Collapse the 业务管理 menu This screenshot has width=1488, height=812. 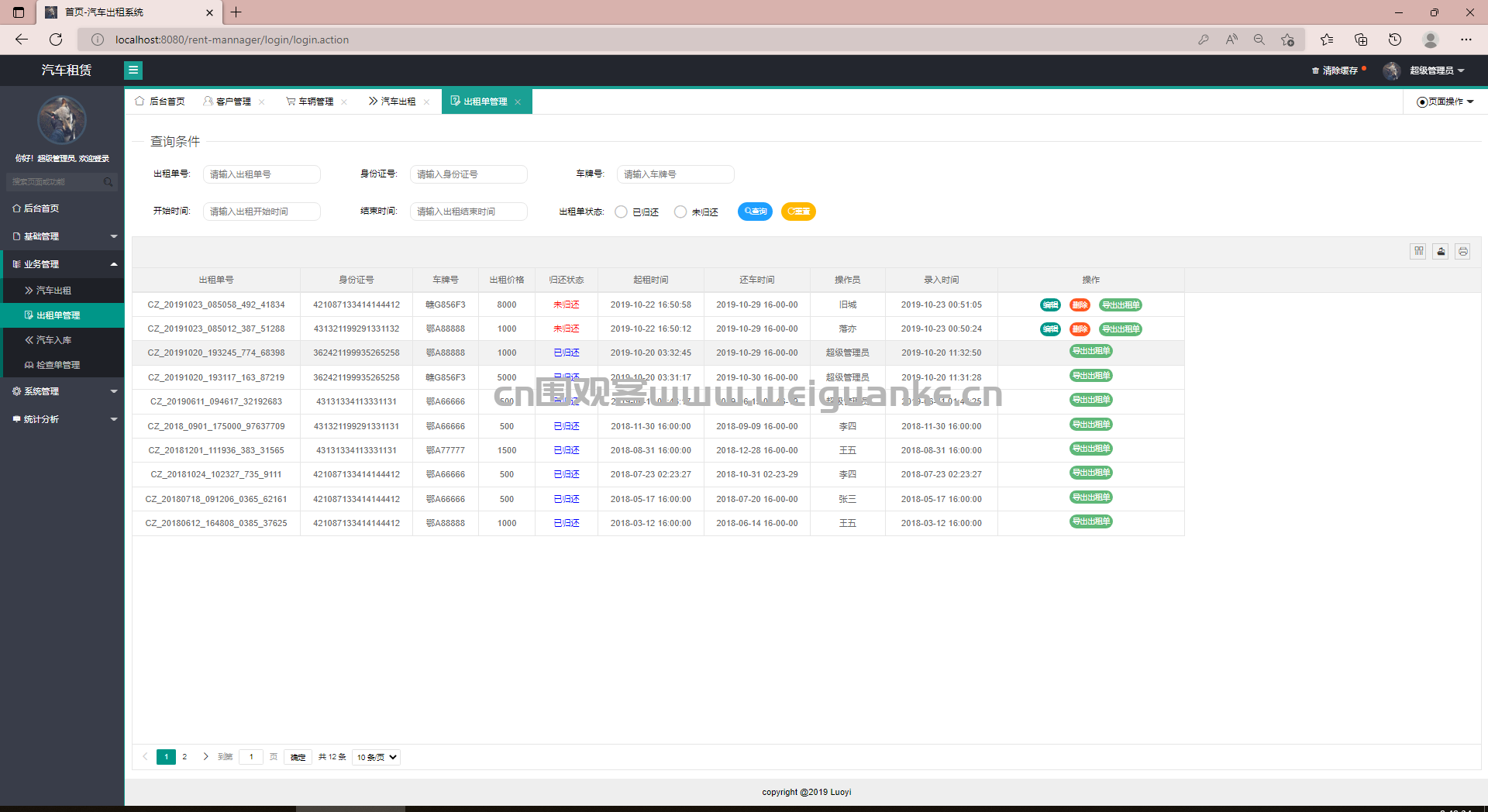(x=62, y=264)
